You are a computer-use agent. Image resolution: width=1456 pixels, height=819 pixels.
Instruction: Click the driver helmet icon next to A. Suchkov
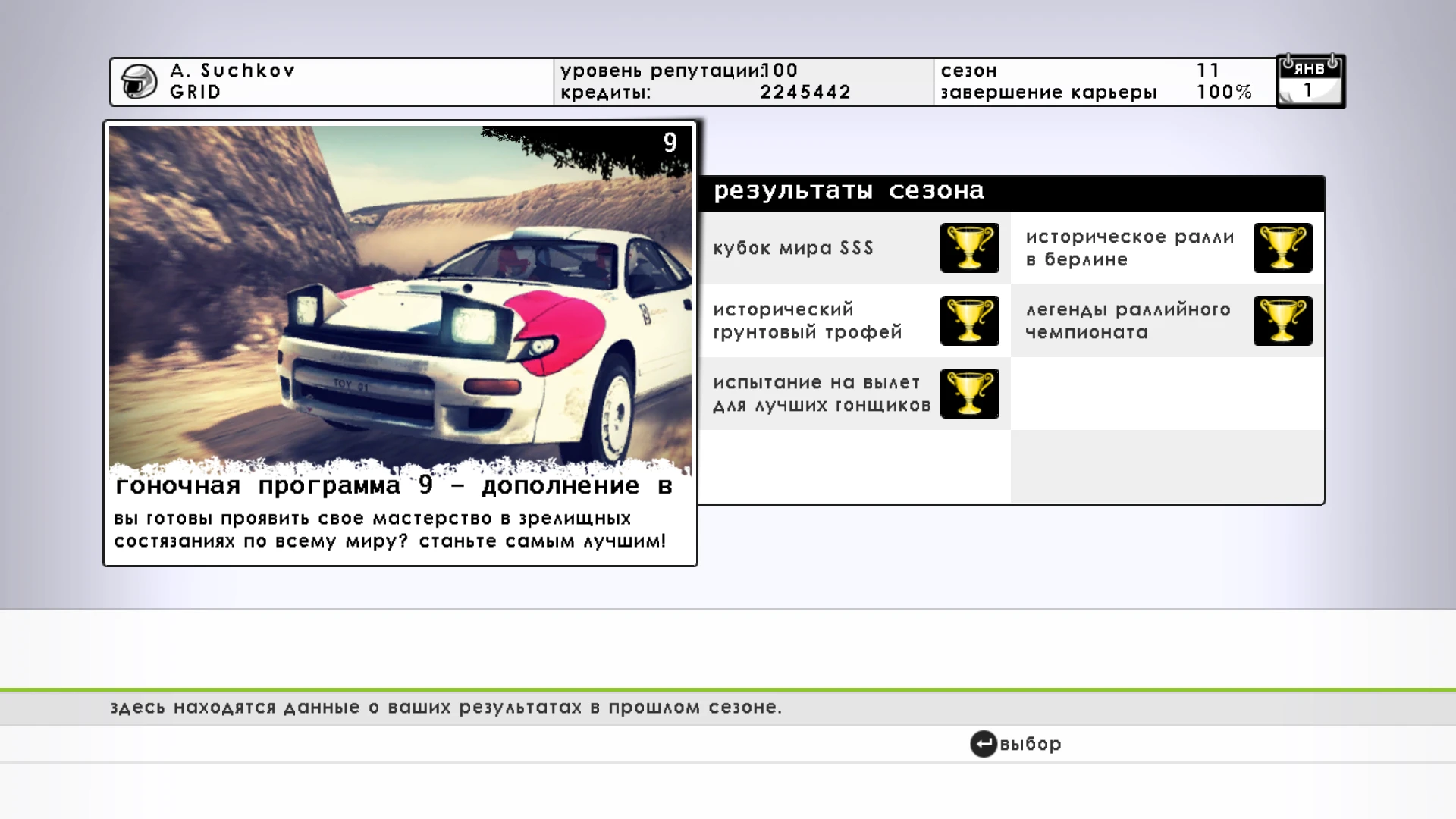tap(137, 81)
